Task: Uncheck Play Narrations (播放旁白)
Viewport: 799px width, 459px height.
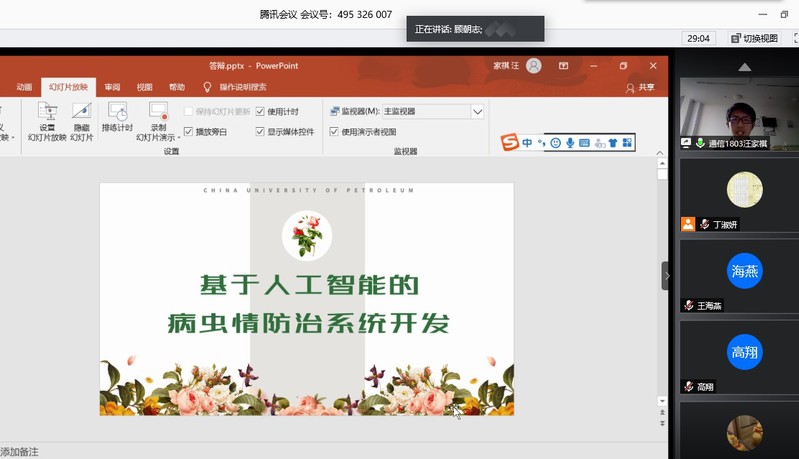Action: tap(189, 132)
